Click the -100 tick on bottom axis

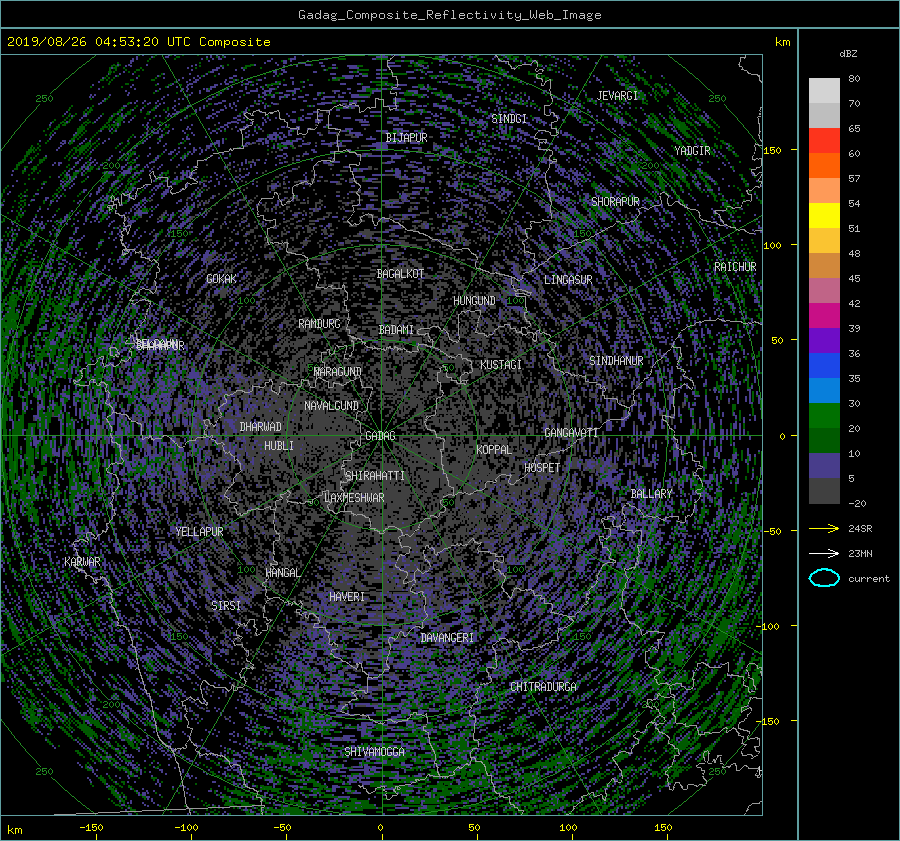(x=186, y=828)
